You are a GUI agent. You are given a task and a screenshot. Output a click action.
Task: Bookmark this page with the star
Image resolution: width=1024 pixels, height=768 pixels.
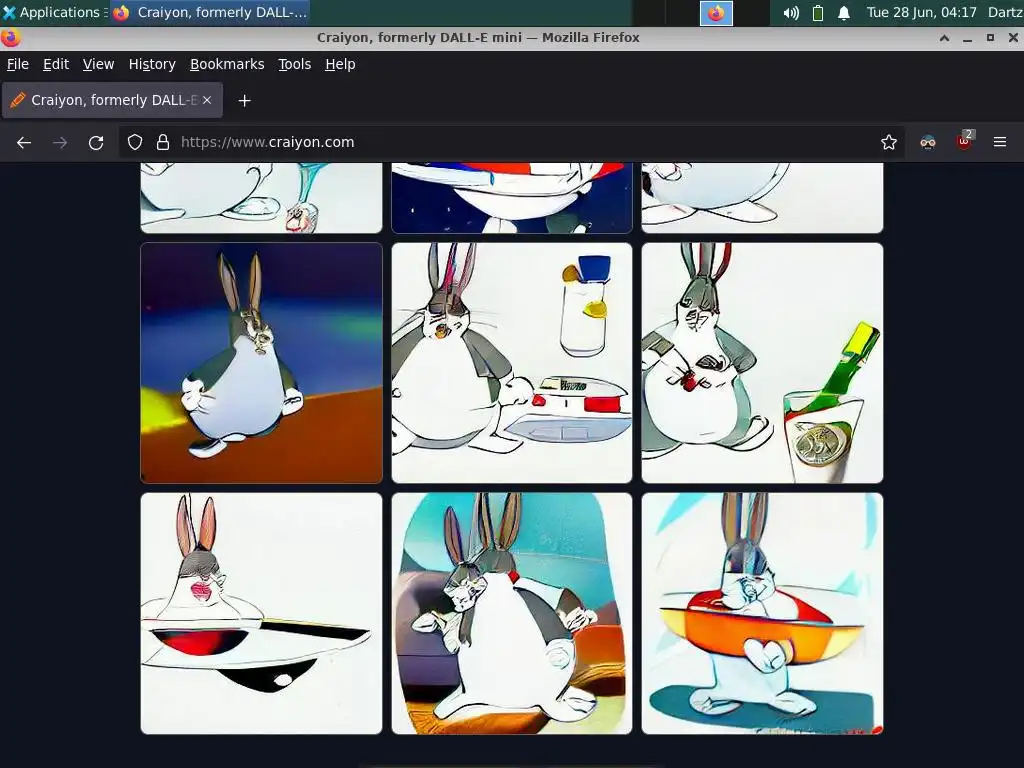tap(888, 142)
